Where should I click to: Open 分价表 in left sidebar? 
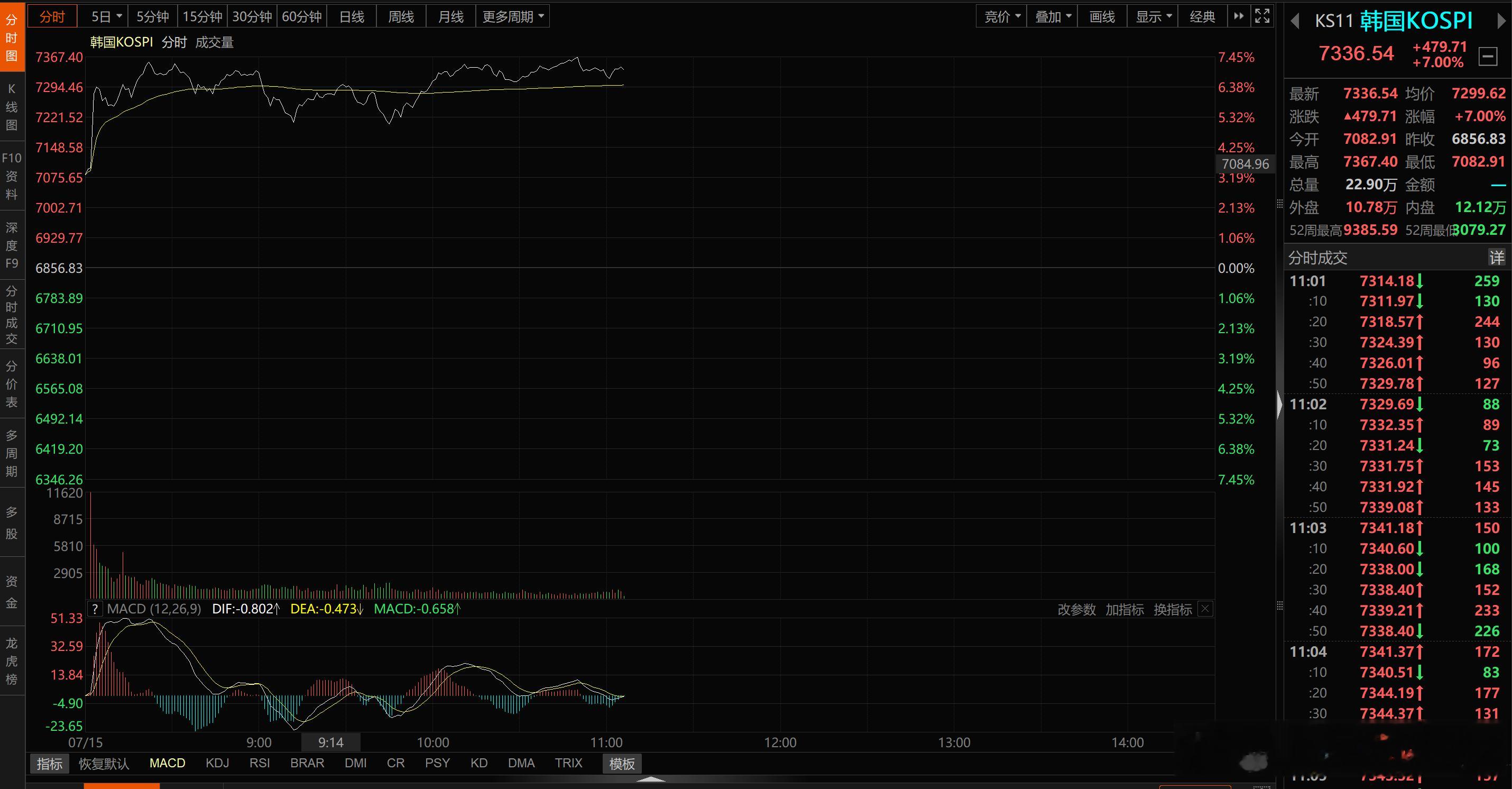pos(12,384)
